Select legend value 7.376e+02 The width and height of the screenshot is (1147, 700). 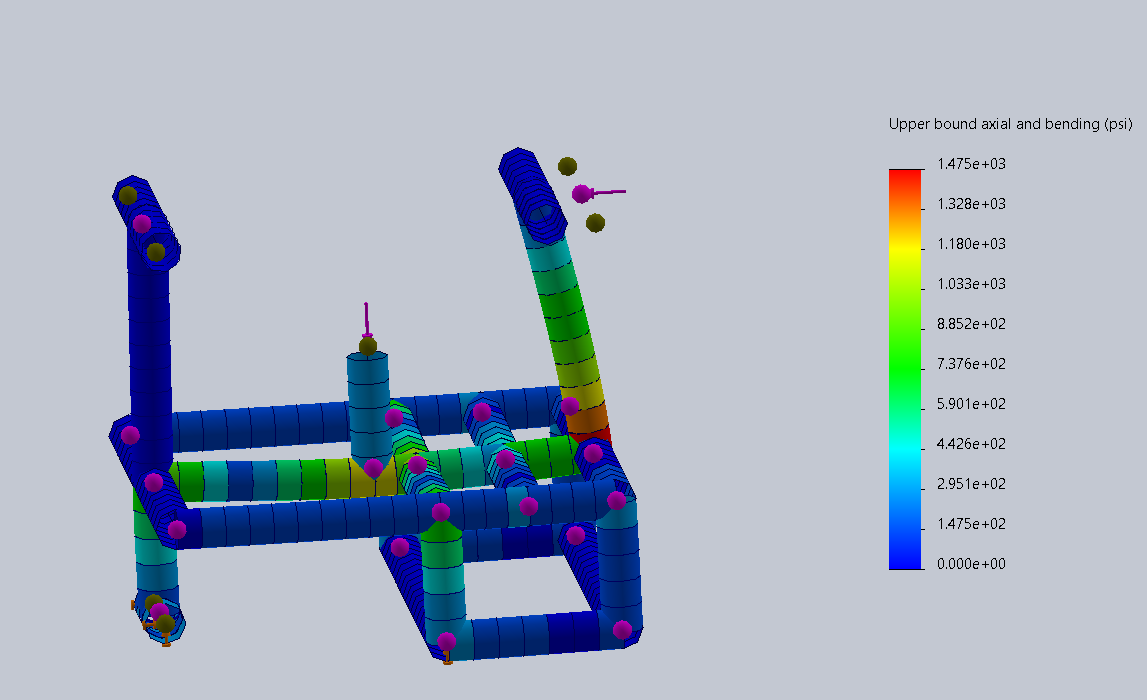pyautogui.click(x=971, y=364)
